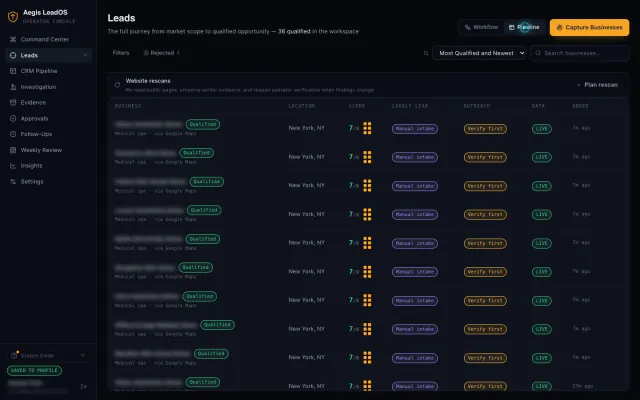Open Command Center page
Screen dimensions: 640x400
tap(49, 39)
